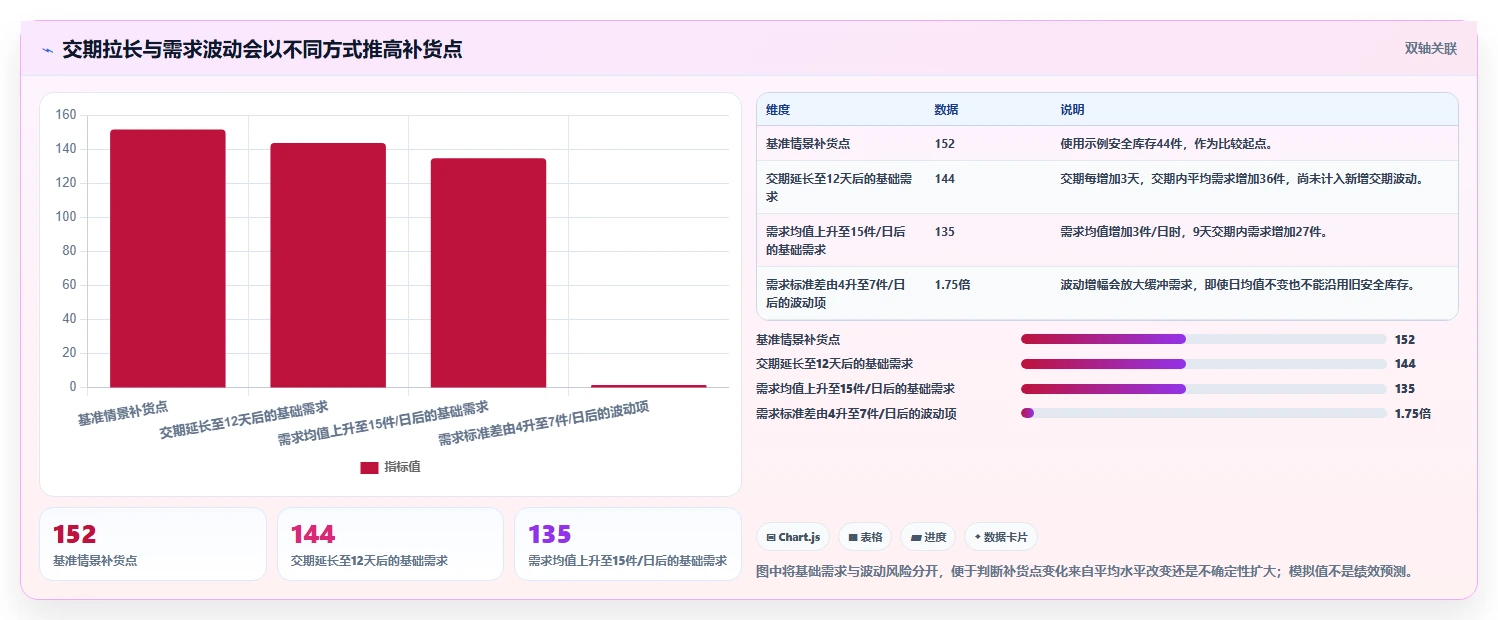Screen dimensions: 1498x620
Task: Click the 表格 chip
Action: pyautogui.click(x=865, y=537)
